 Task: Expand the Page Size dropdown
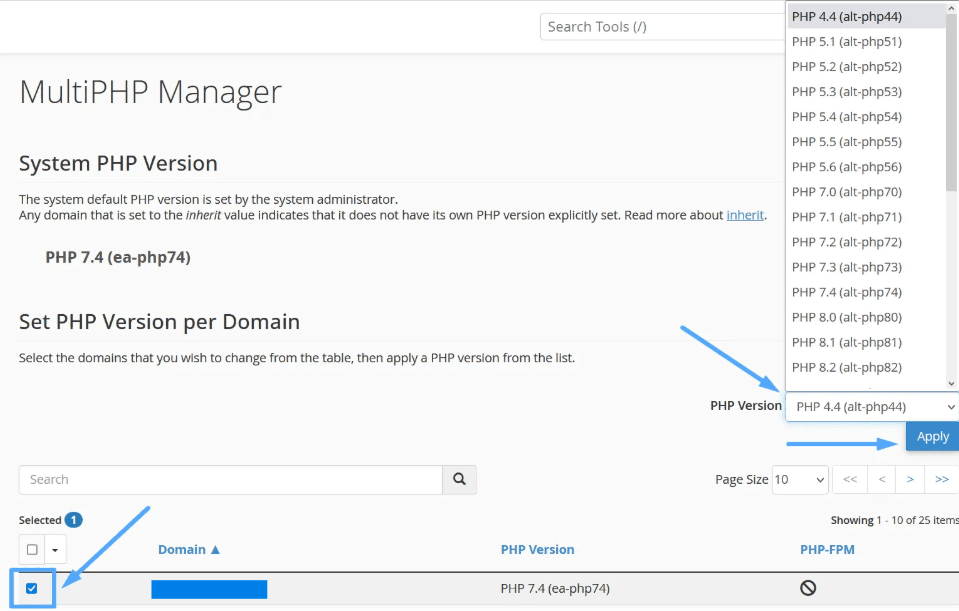pyautogui.click(x=799, y=480)
